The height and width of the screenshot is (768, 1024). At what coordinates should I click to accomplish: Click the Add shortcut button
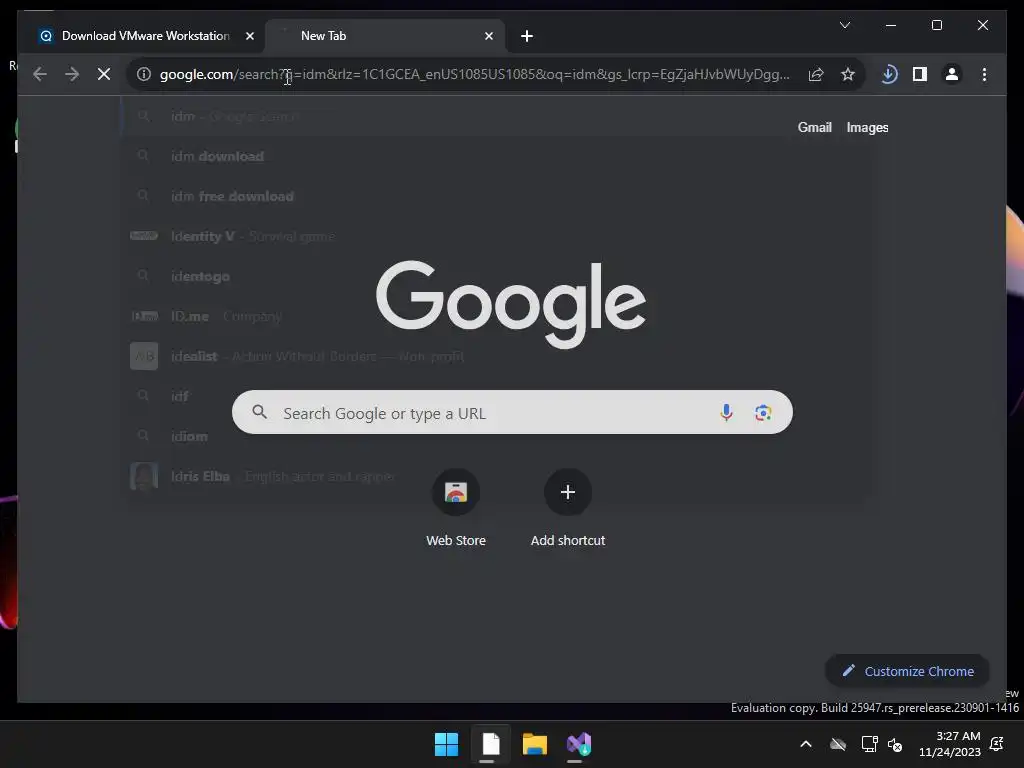coord(568,507)
